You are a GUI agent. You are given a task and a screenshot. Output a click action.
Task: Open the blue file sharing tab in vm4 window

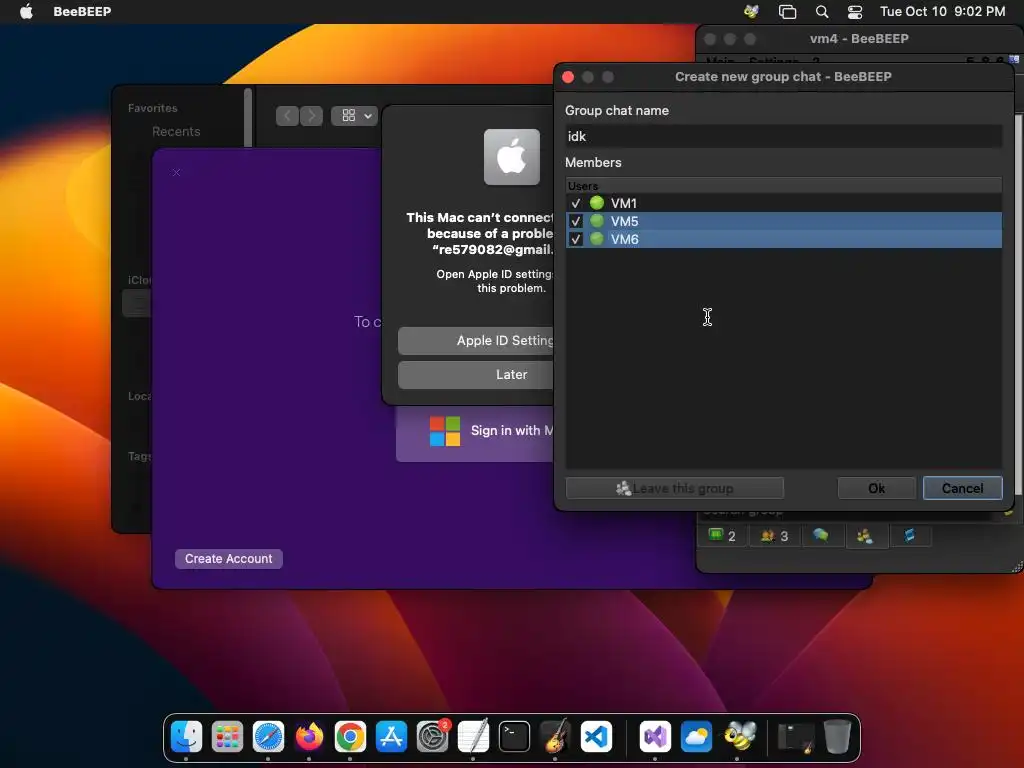[909, 536]
